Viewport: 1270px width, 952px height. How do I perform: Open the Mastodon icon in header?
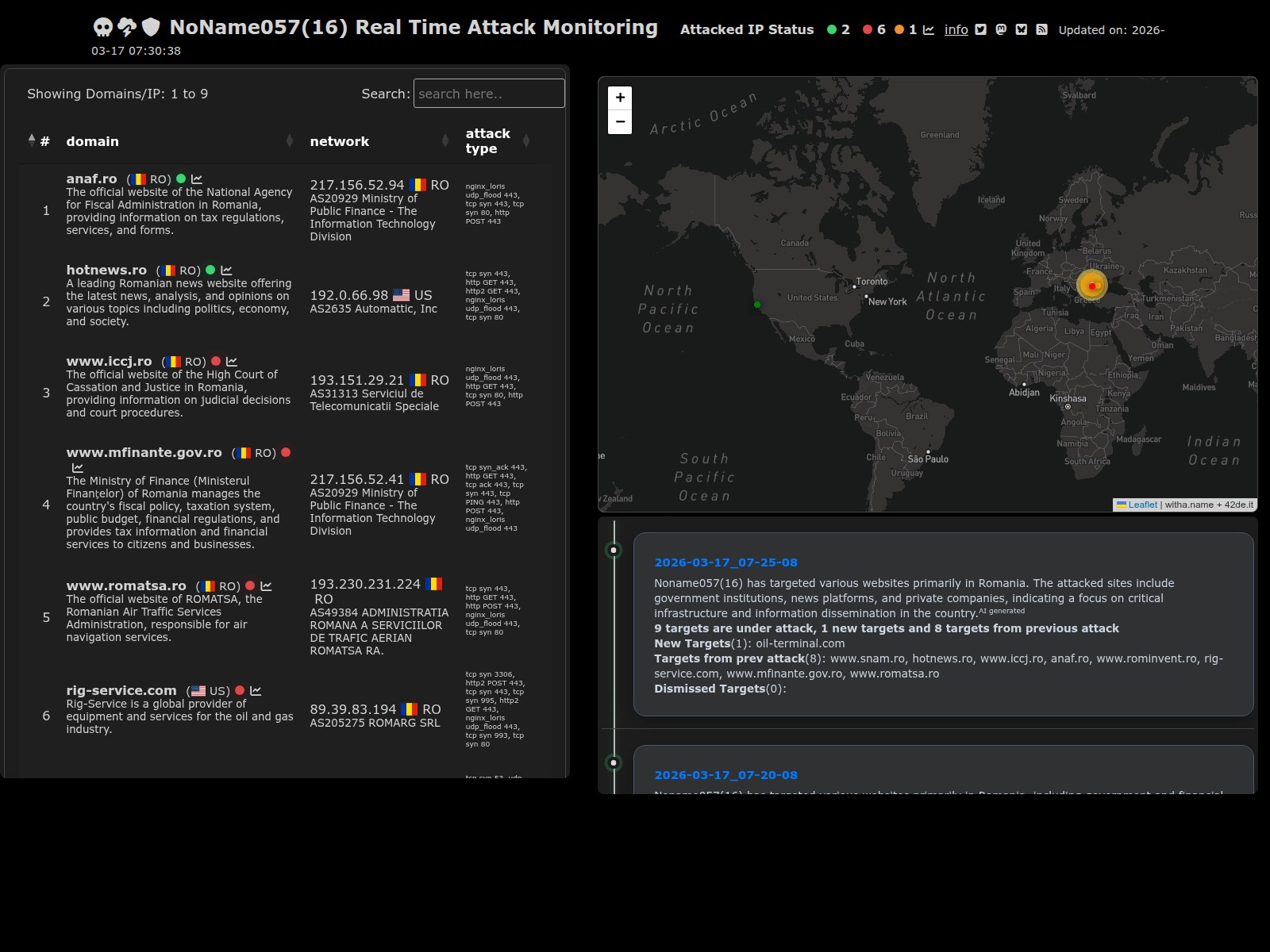[1001, 29]
